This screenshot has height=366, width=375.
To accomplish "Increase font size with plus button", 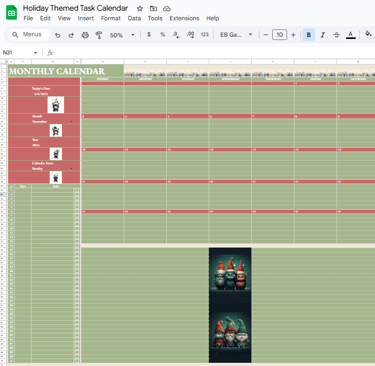I will point(293,35).
